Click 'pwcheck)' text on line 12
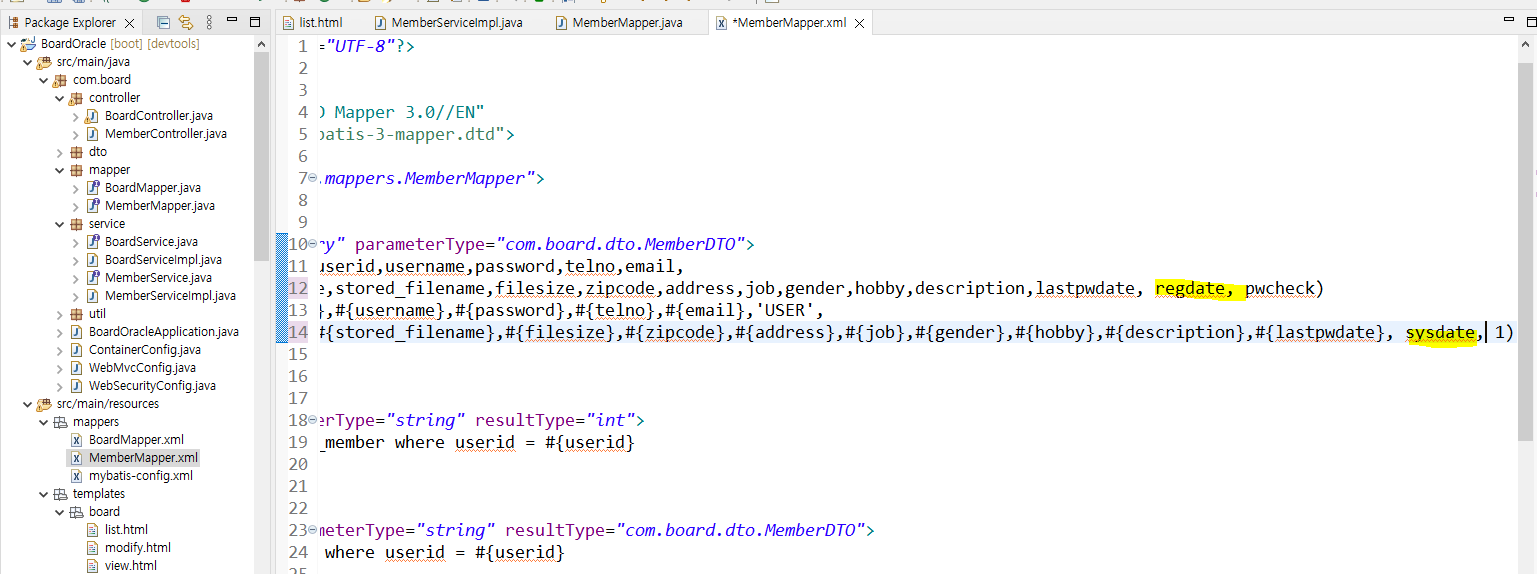 [1284, 288]
